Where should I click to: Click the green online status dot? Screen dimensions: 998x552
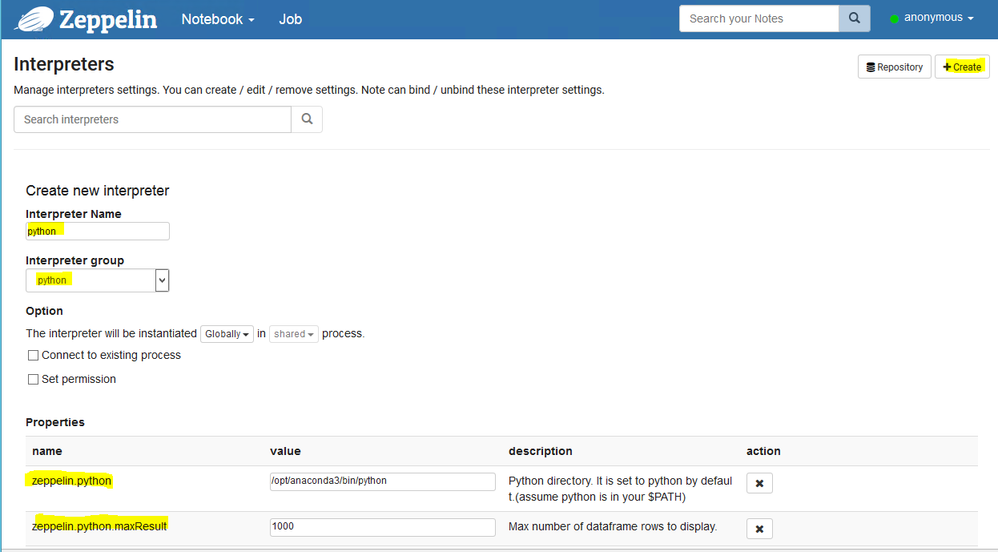coord(894,18)
